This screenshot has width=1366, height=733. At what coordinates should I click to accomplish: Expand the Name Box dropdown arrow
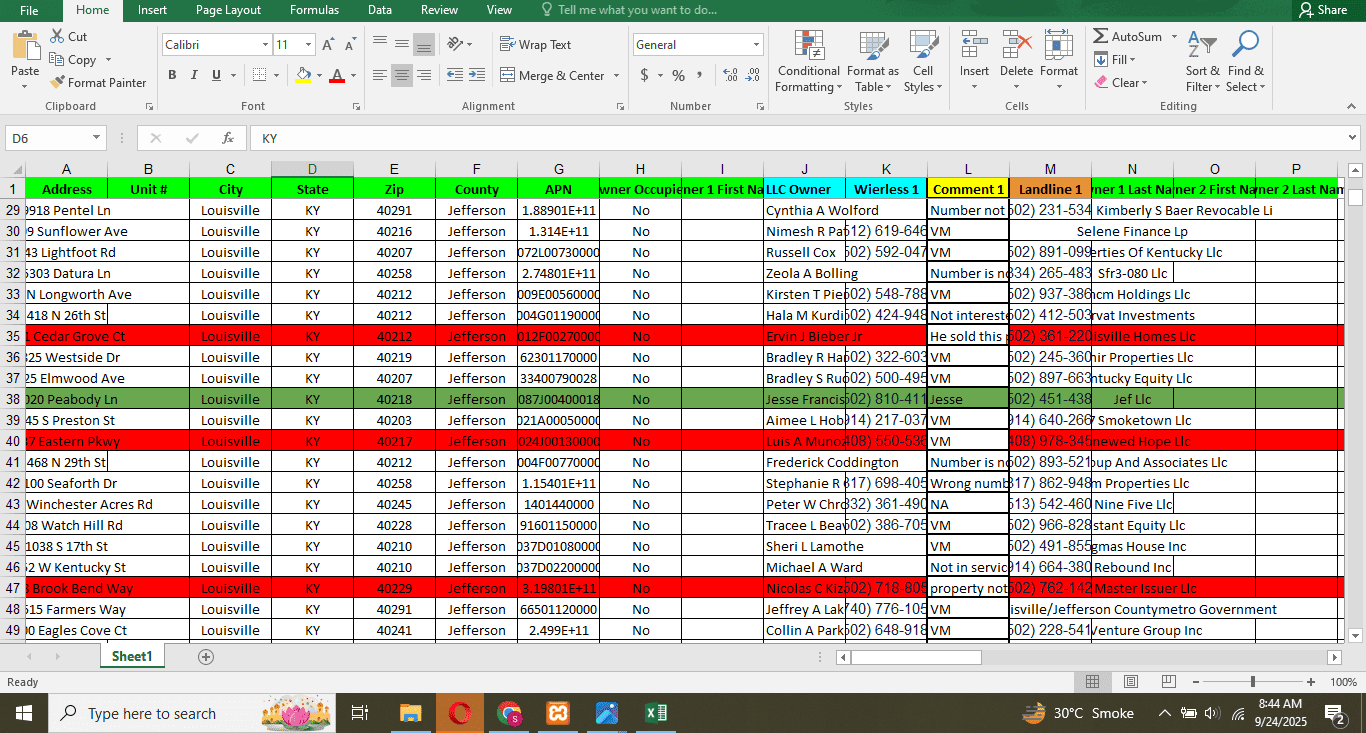pyautogui.click(x=97, y=138)
